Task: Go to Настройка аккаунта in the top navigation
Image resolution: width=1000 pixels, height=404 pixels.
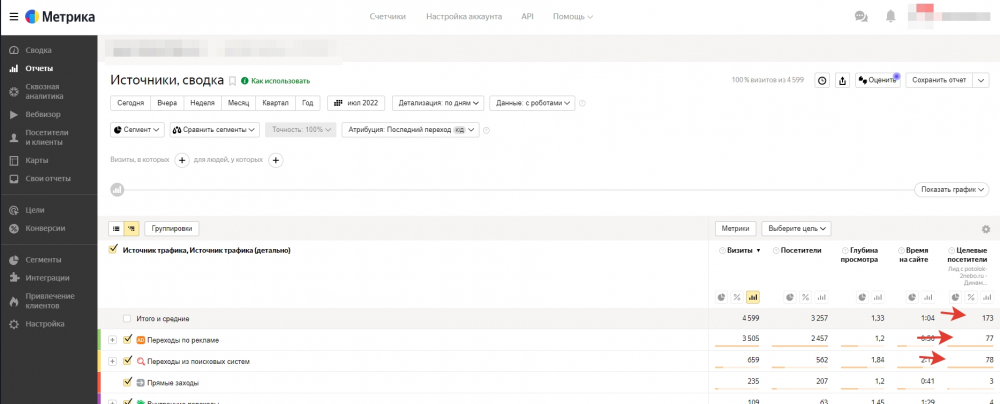Action: 464,17
